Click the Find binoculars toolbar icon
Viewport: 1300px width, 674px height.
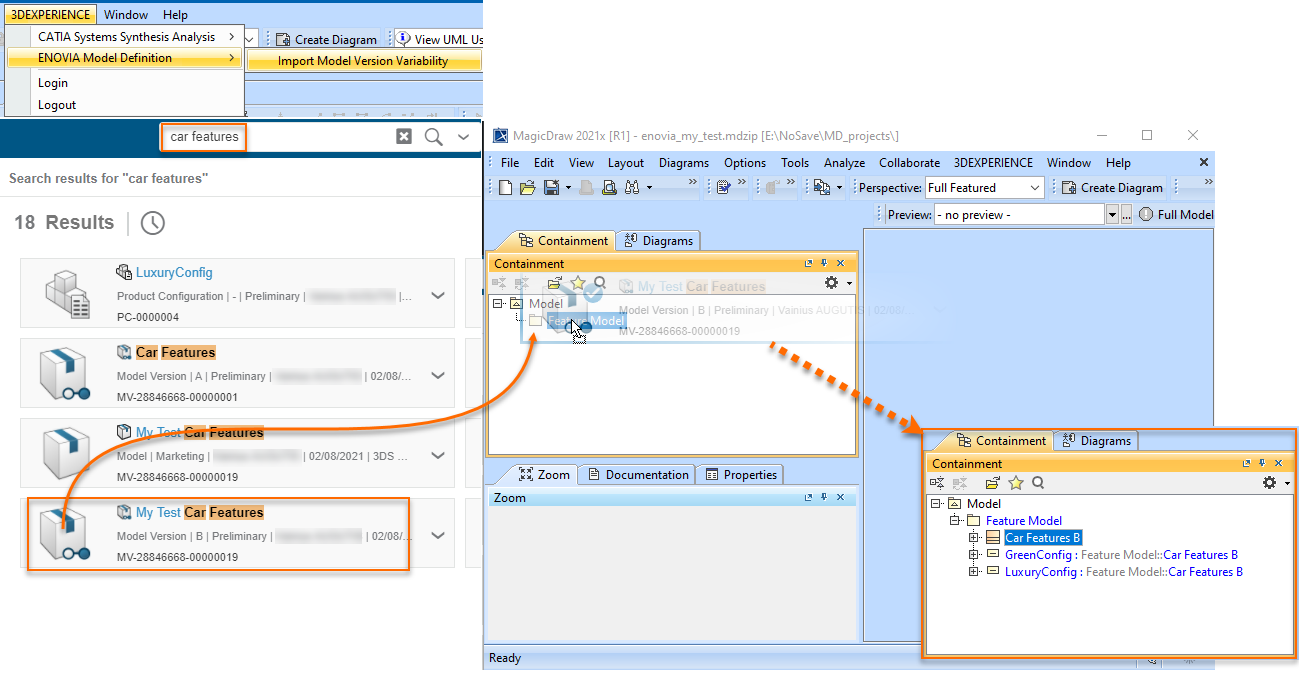(632, 187)
